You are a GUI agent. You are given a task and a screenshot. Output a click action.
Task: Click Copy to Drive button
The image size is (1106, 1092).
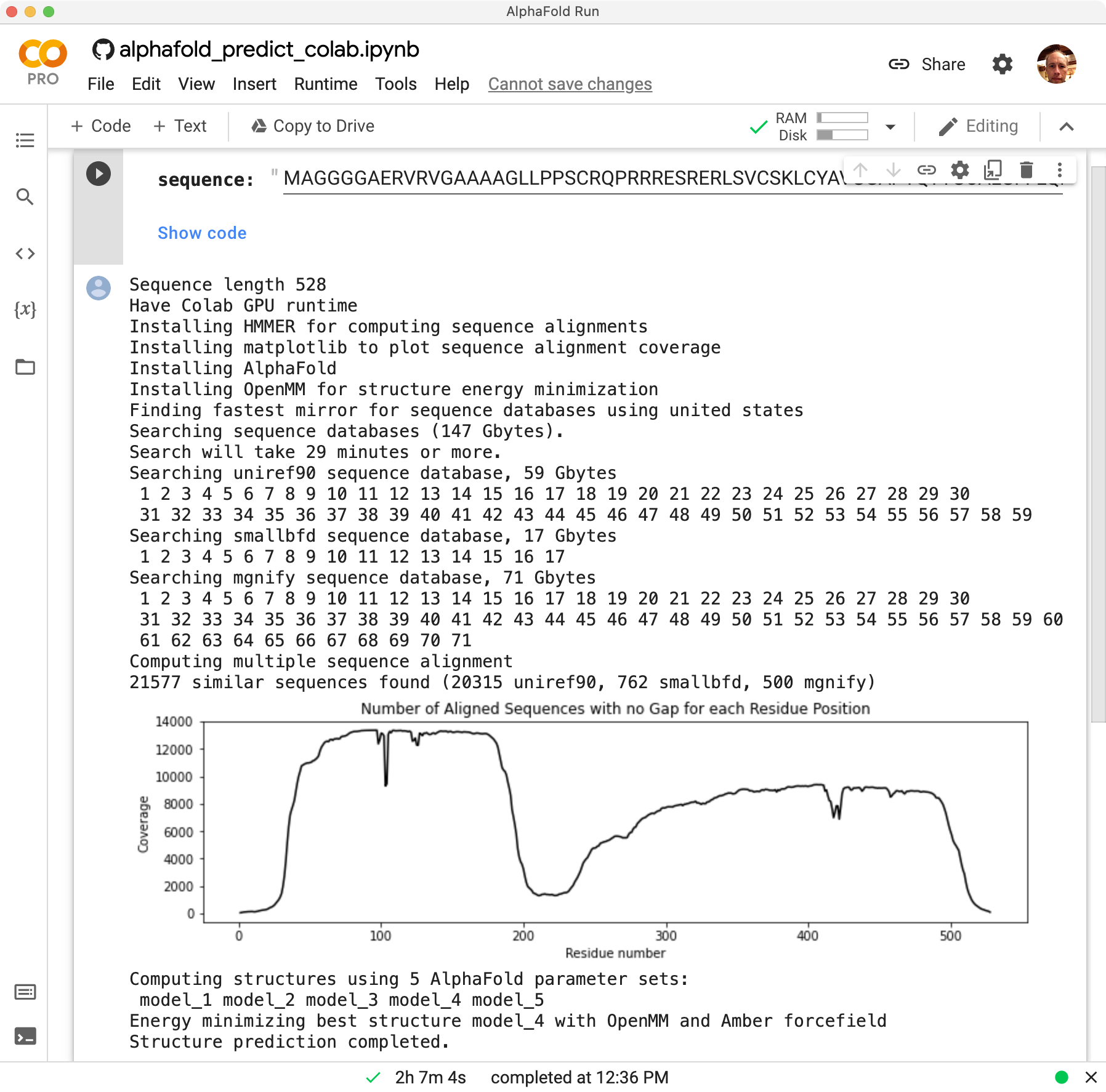[x=313, y=126]
